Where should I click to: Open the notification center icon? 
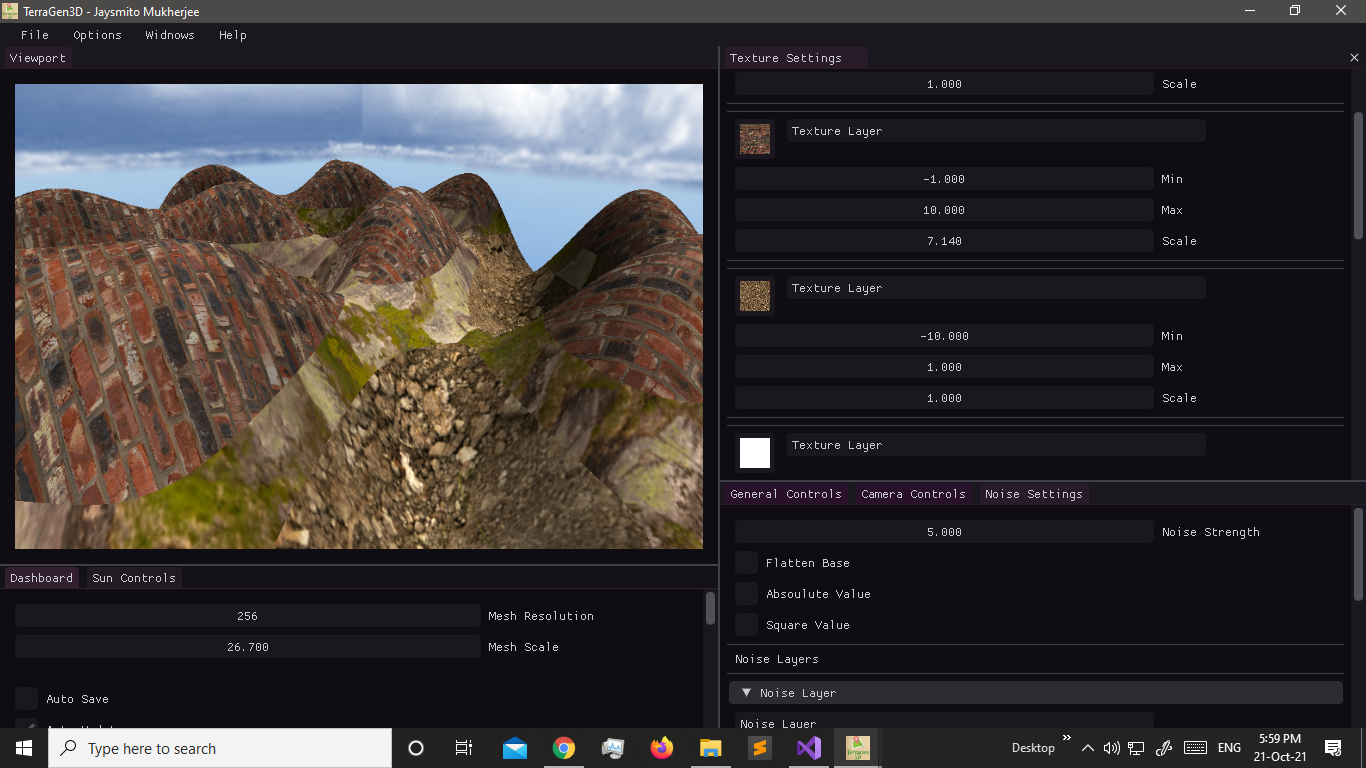coord(1333,748)
